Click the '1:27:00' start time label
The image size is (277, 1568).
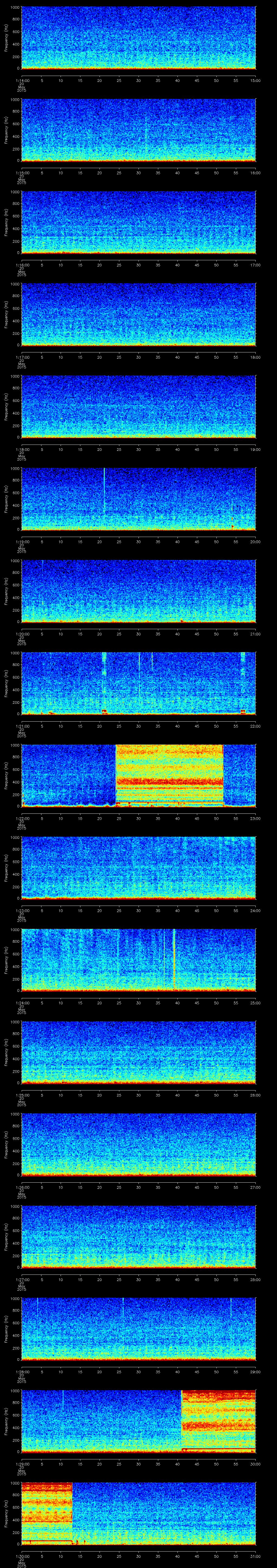22,1279
